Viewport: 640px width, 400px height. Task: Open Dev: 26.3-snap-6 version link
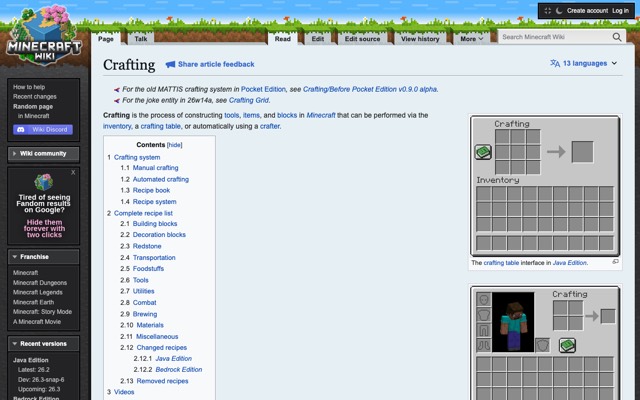coord(41,380)
